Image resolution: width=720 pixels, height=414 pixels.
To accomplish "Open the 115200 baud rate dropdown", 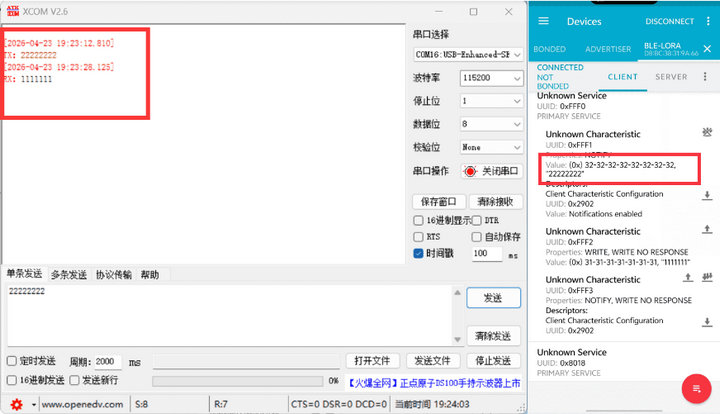I will (491, 78).
